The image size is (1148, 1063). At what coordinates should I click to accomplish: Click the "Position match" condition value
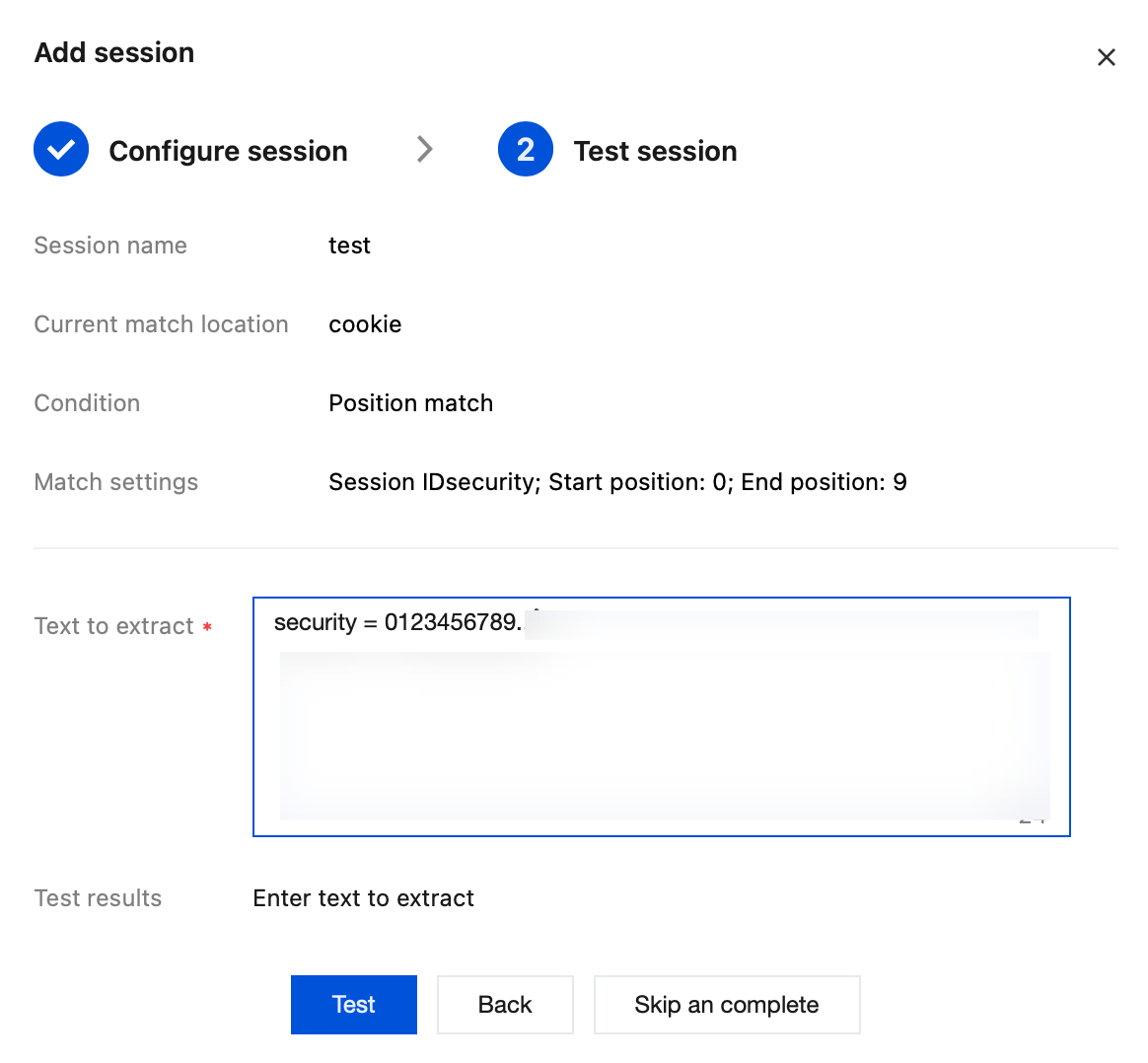click(x=410, y=403)
